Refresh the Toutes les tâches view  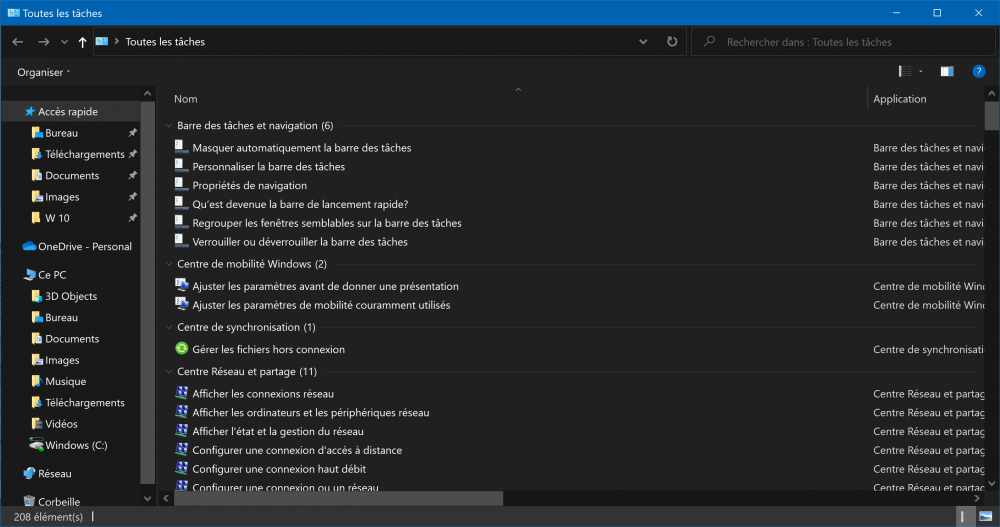pos(672,42)
